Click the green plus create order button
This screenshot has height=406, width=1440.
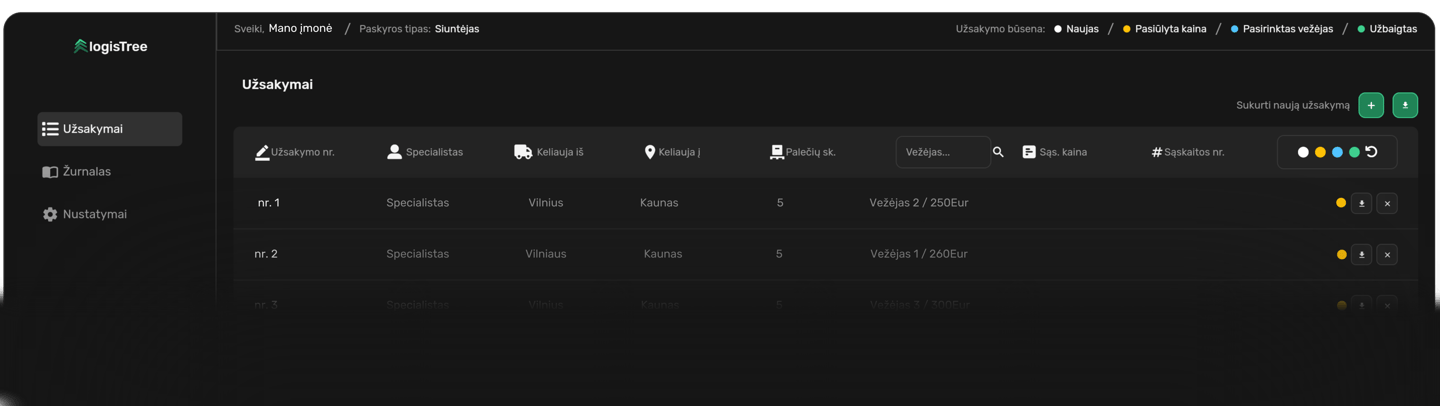pos(1371,105)
